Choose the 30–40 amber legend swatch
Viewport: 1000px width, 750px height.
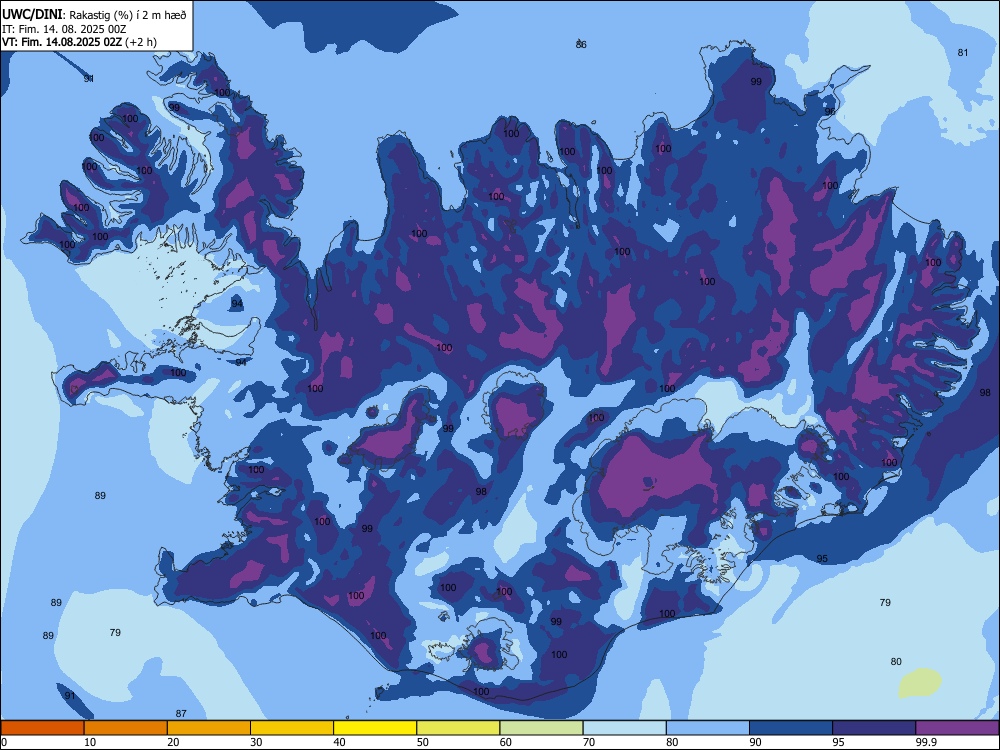point(291,728)
